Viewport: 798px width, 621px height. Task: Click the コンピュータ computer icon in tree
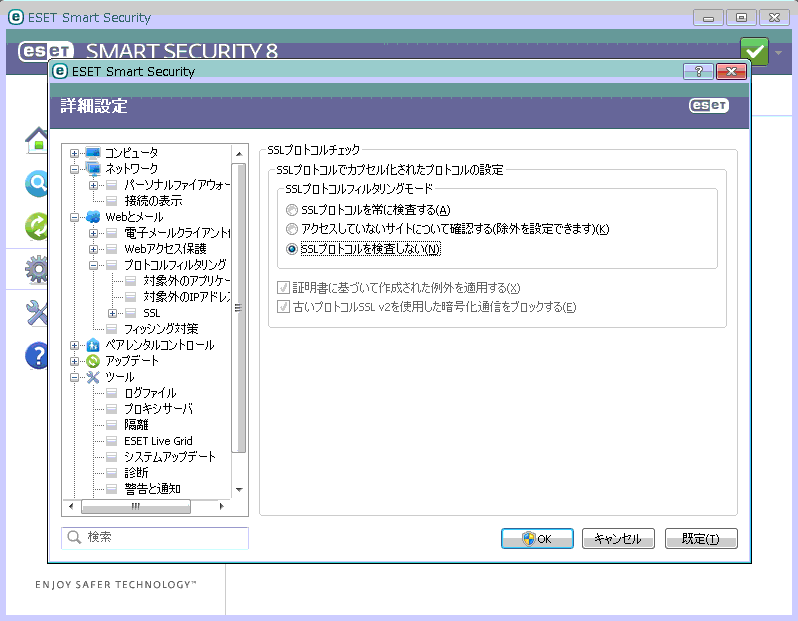pyautogui.click(x=93, y=153)
